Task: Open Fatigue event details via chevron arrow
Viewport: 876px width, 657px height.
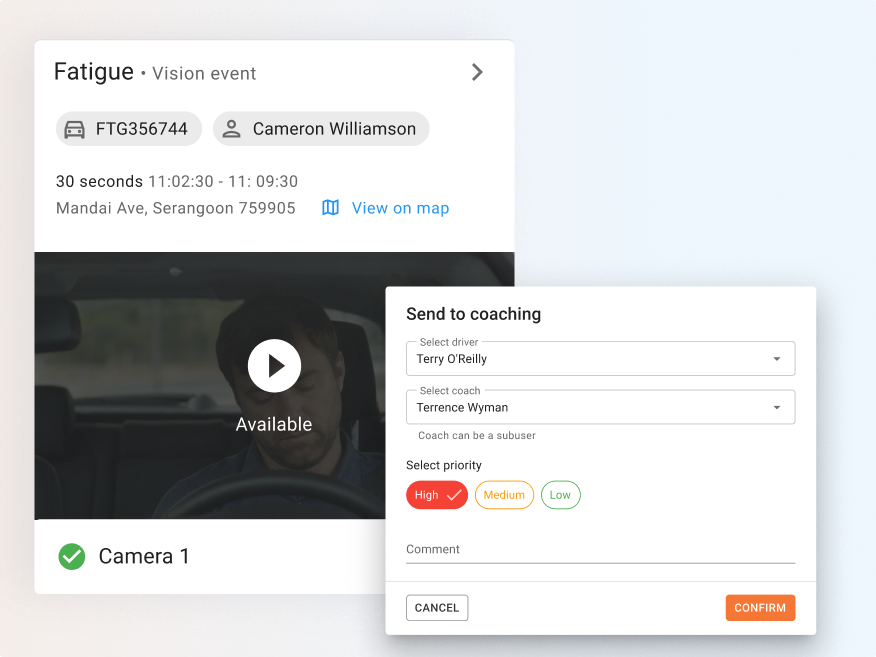Action: click(477, 72)
